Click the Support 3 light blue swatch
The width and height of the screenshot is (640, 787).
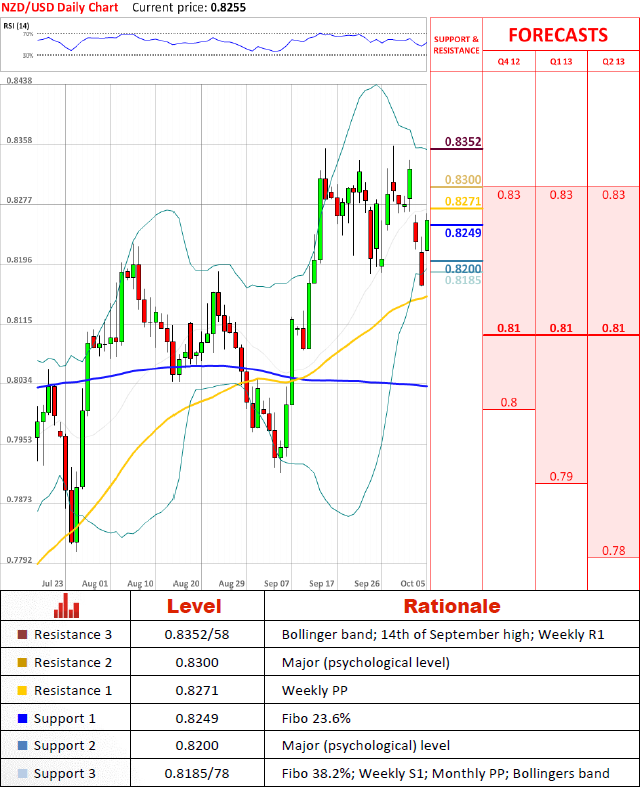(x=23, y=774)
